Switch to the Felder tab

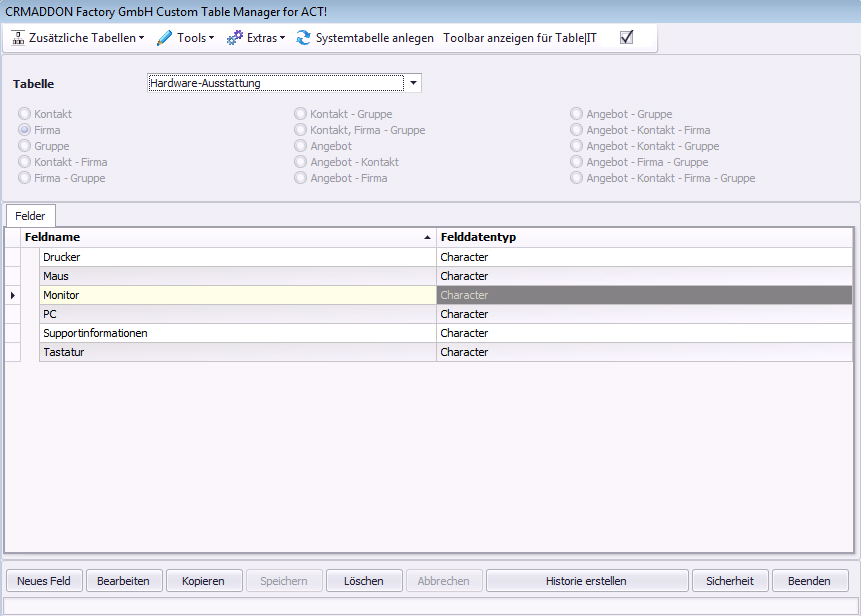(x=30, y=216)
